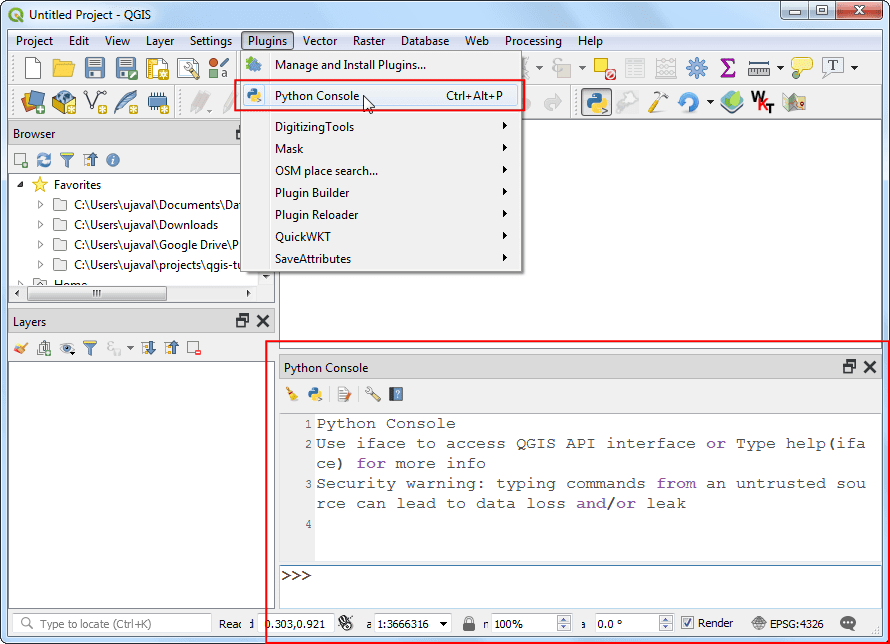Open the map scale dropdown
Viewport: 890px width, 644px height.
click(x=443, y=622)
